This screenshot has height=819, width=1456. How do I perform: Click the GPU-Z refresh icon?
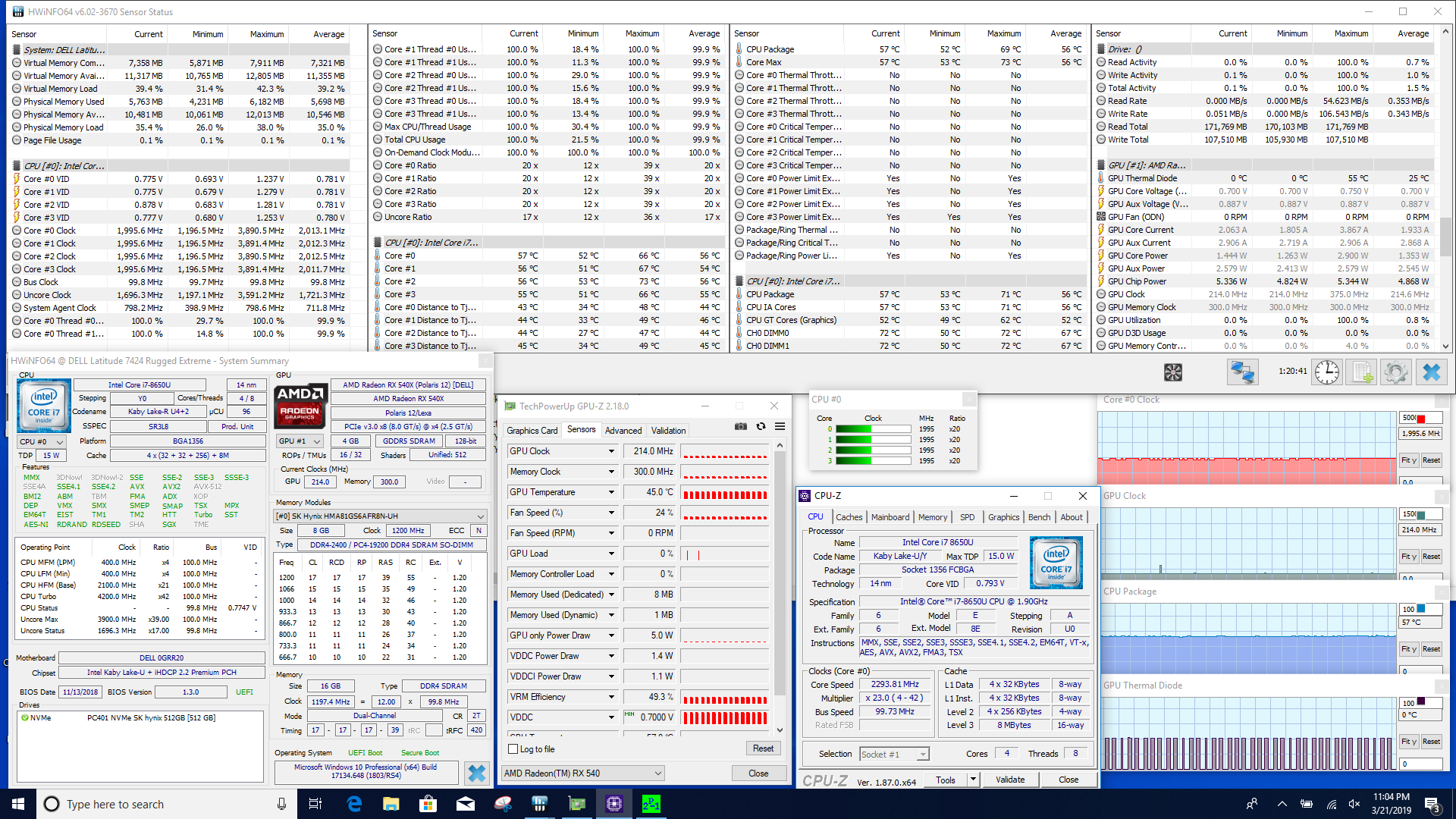click(x=761, y=427)
